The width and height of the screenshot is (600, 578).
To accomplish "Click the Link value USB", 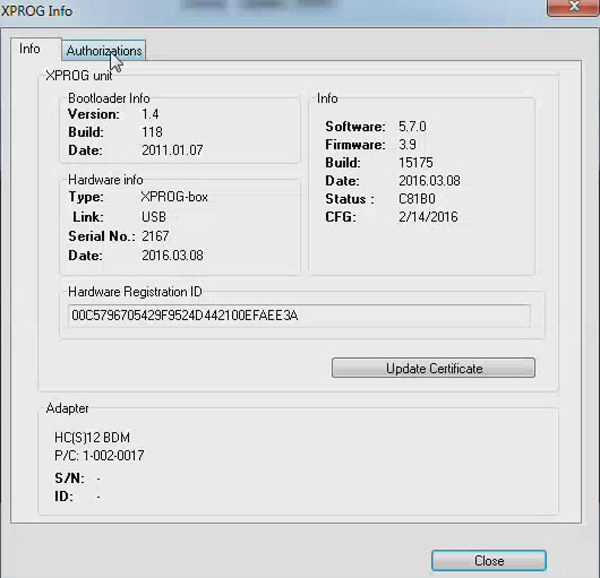I will (154, 217).
